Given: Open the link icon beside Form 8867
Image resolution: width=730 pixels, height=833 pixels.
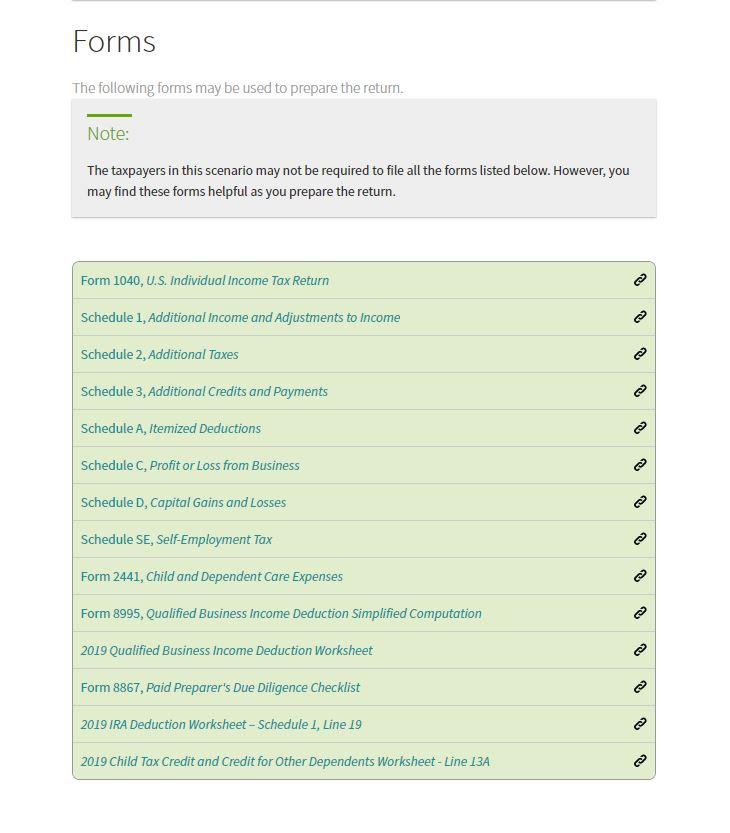Looking at the screenshot, I should [639, 687].
